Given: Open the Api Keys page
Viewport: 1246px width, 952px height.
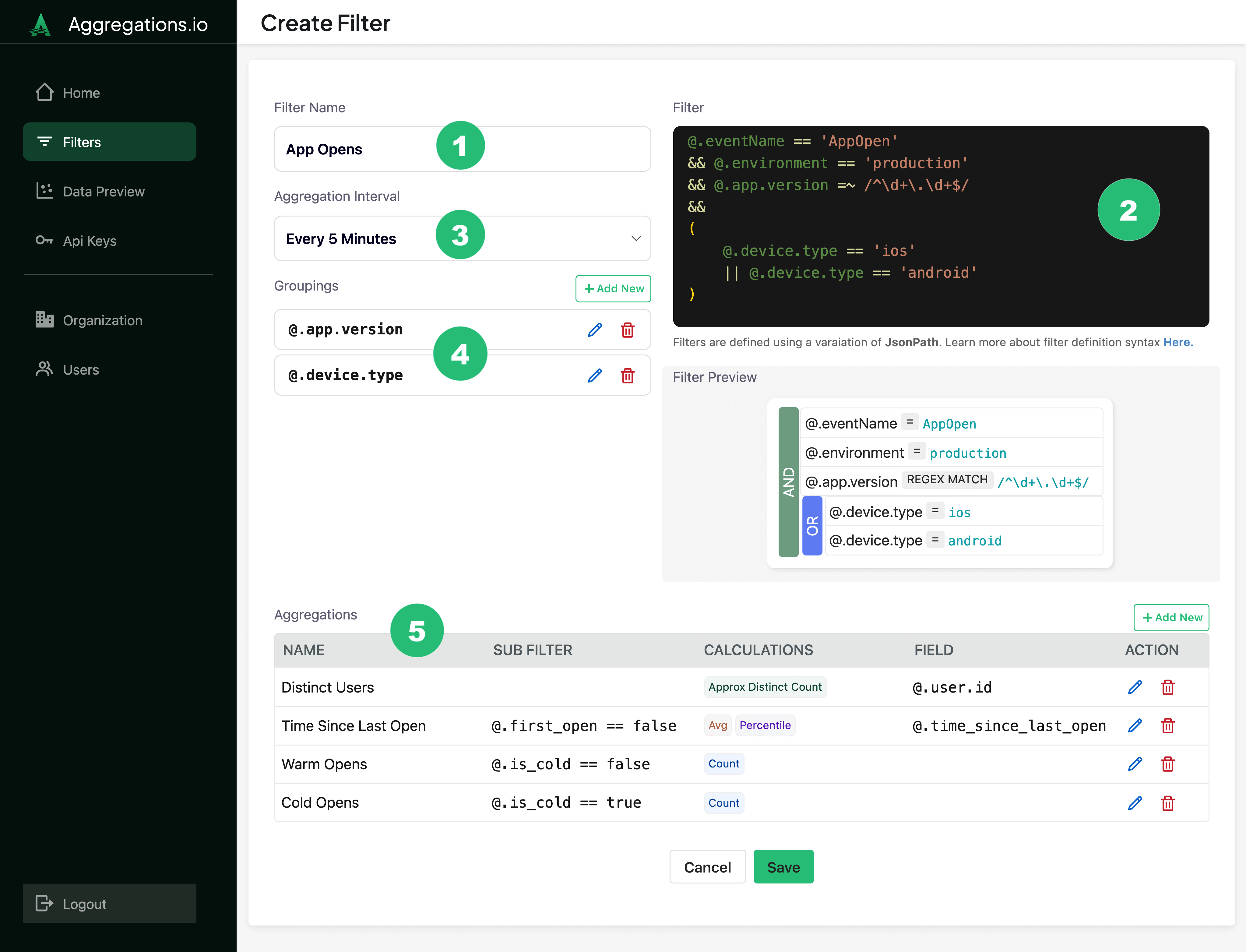Looking at the screenshot, I should point(90,241).
